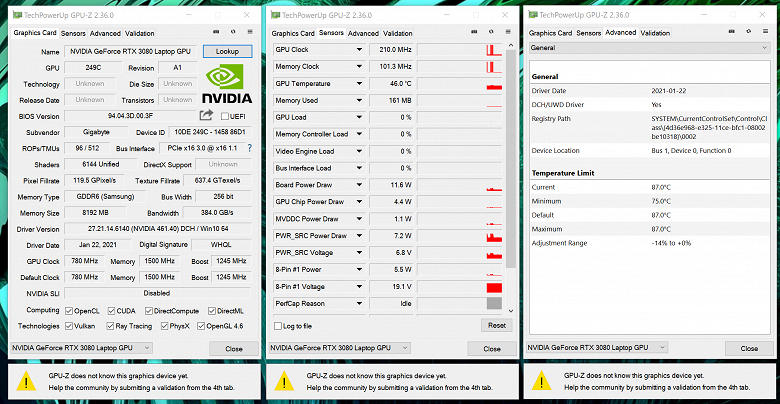Viewport: 780px width, 404px height.
Task: Toggle the DirectCompute checkbox
Action: pos(149,311)
